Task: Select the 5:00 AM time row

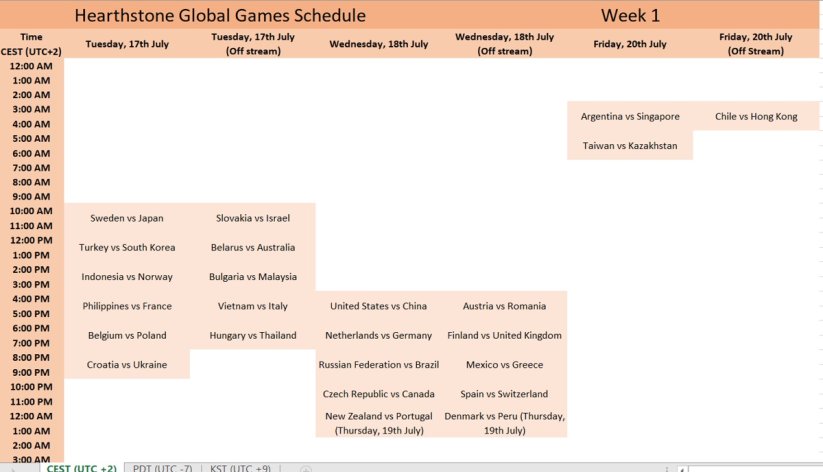Action: click(x=31, y=139)
